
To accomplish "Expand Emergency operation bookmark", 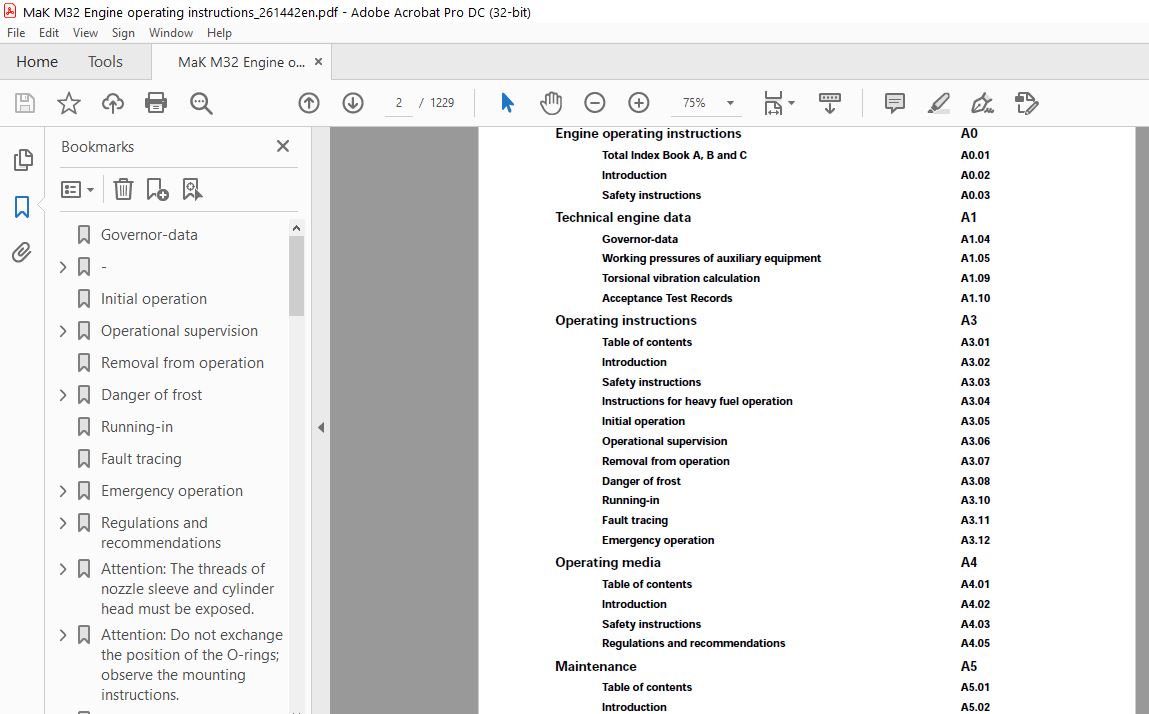I will (63, 491).
